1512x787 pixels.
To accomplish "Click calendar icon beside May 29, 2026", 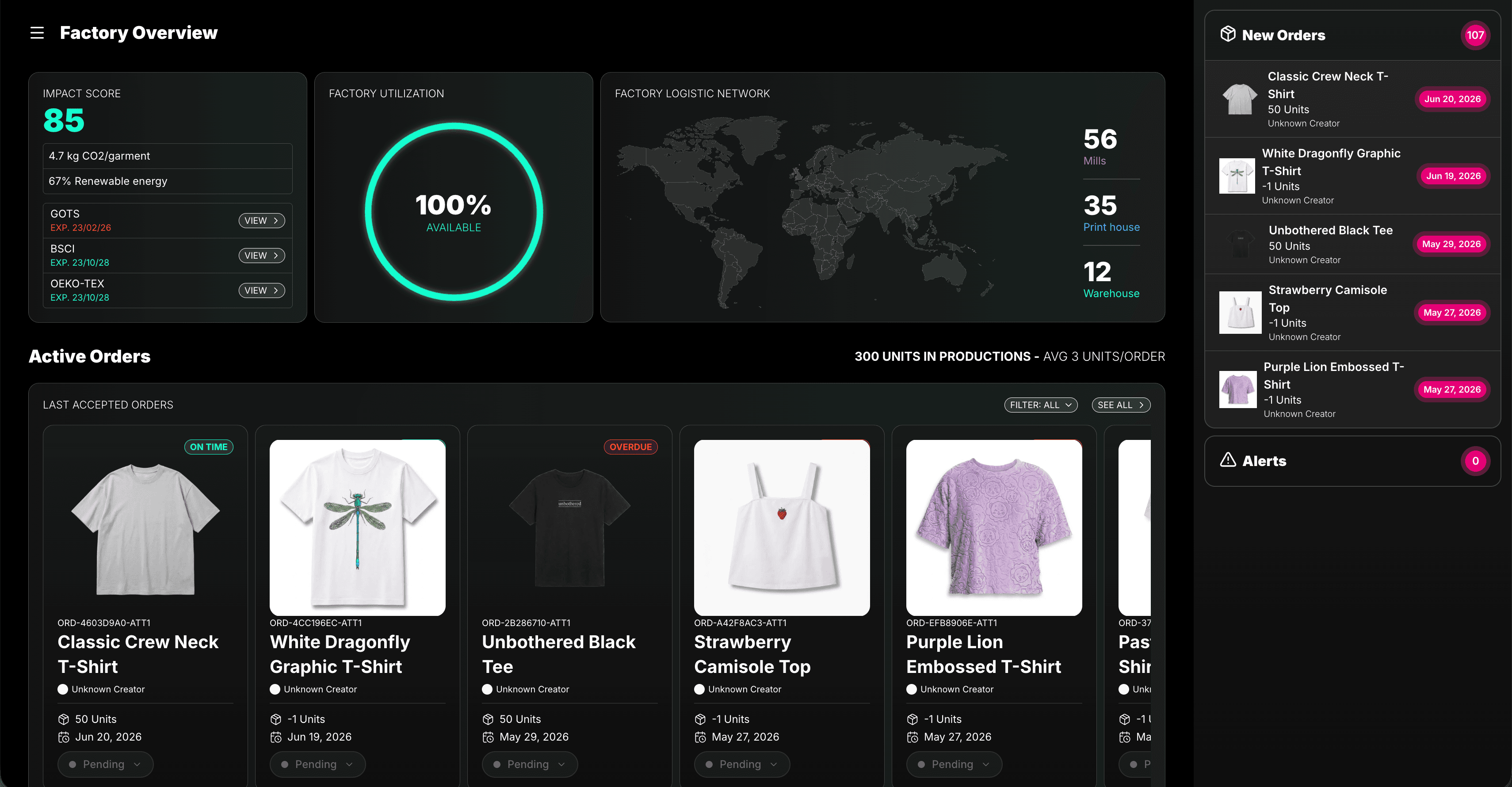I will coord(488,737).
